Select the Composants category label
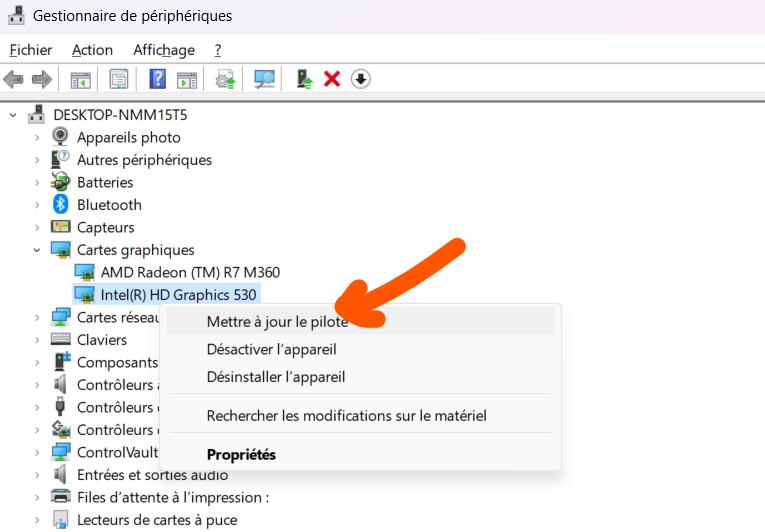Viewport: 765px width, 532px height. (x=118, y=363)
